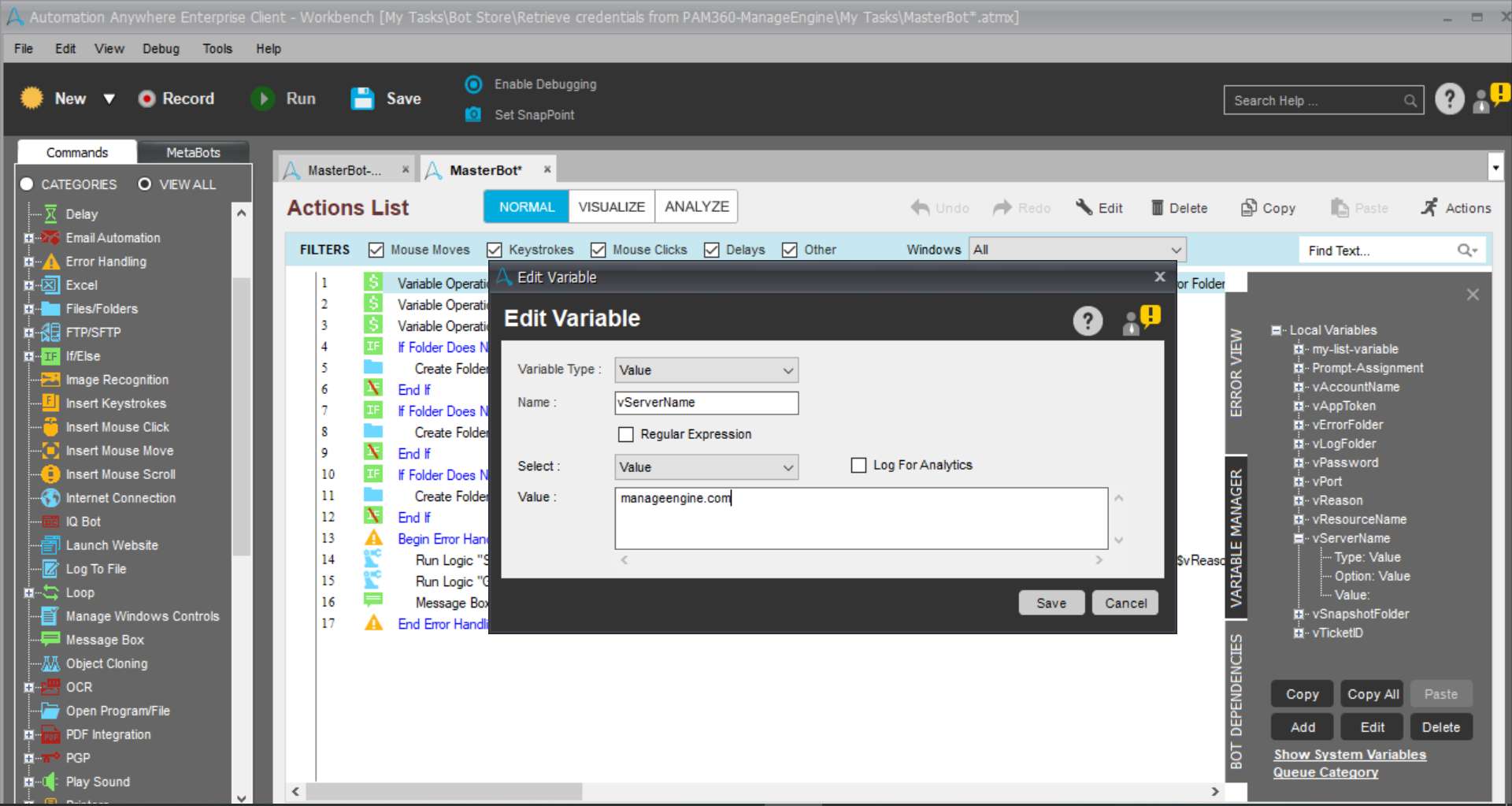The width and height of the screenshot is (1512, 806).
Task: Click the Delete trash icon in Actions List
Action: coord(1157,208)
